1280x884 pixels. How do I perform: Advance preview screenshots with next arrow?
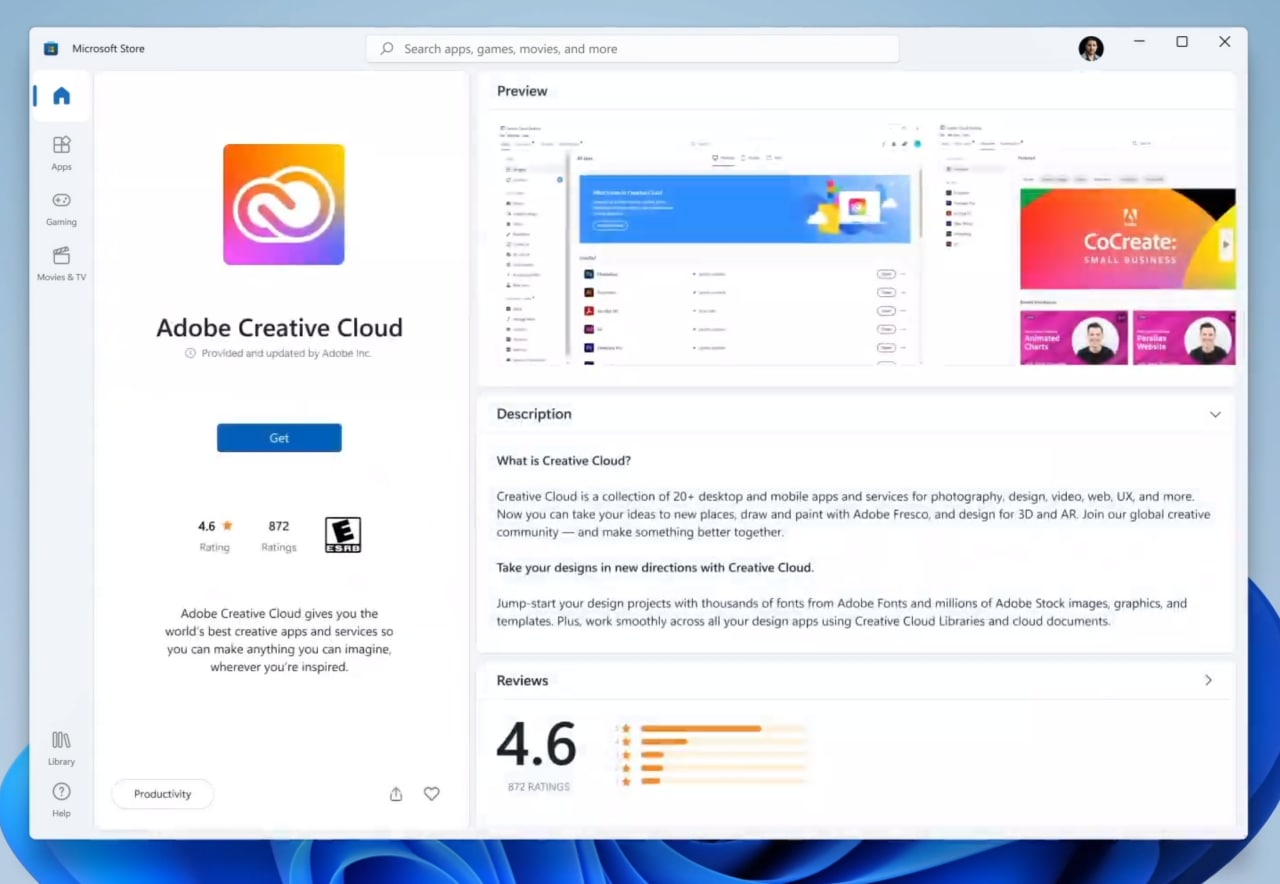(1226, 243)
